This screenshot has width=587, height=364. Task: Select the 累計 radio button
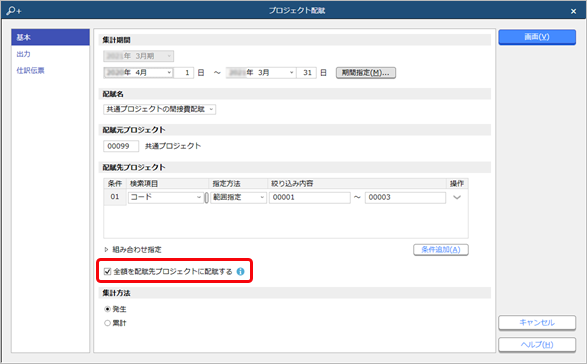(x=107, y=323)
